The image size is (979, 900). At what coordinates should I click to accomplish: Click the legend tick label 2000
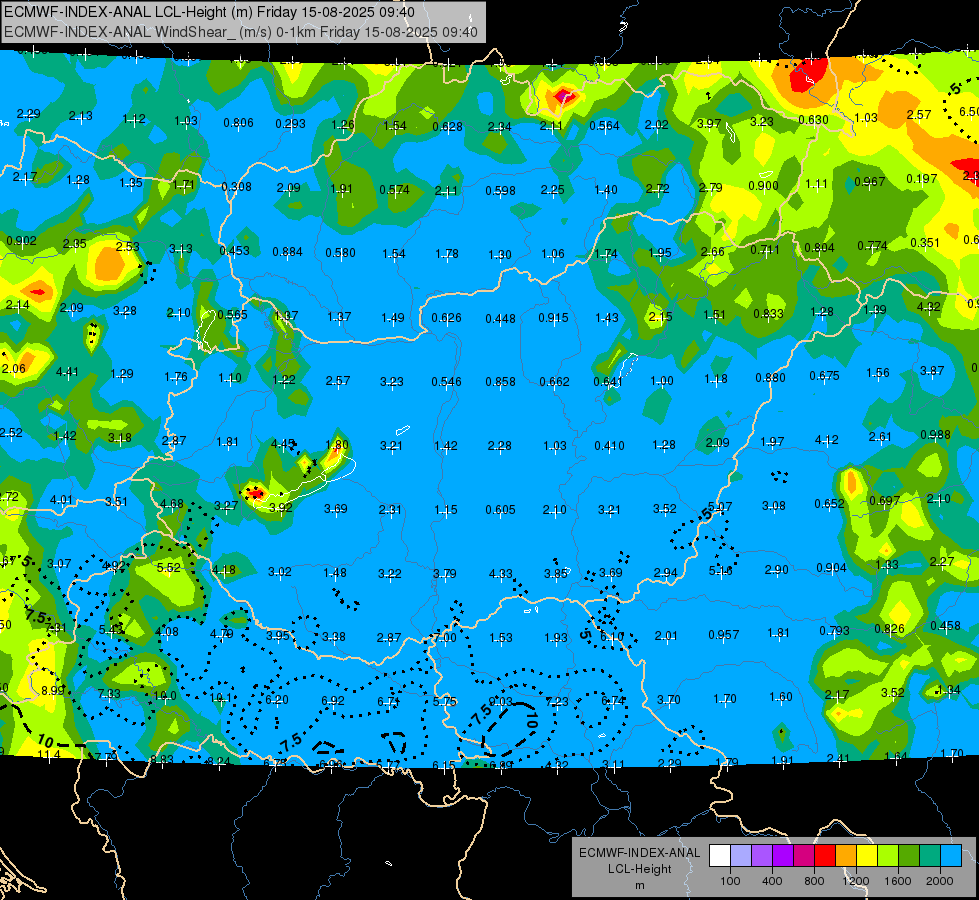(x=940, y=881)
